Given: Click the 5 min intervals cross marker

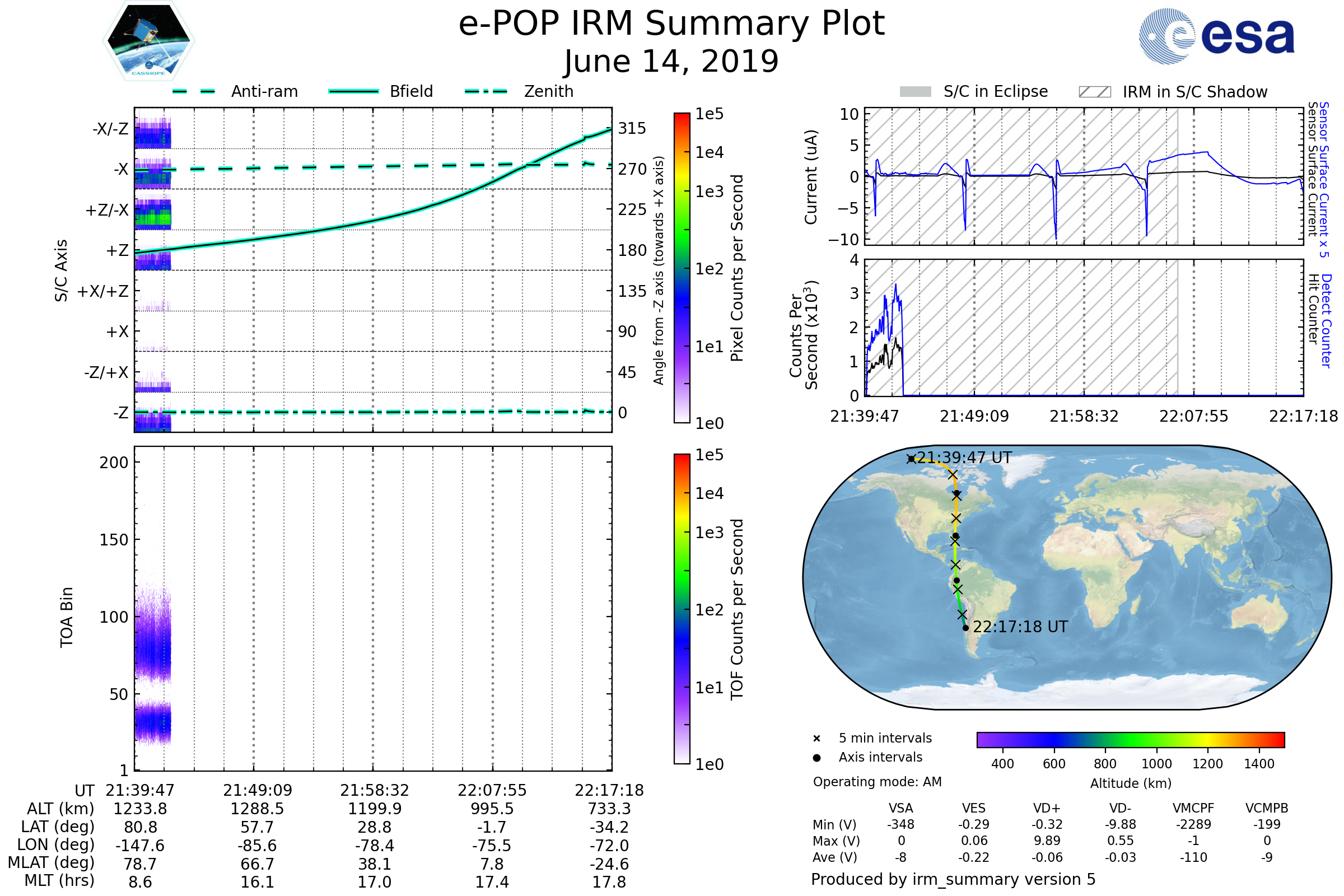Looking at the screenshot, I should pyautogui.click(x=816, y=739).
